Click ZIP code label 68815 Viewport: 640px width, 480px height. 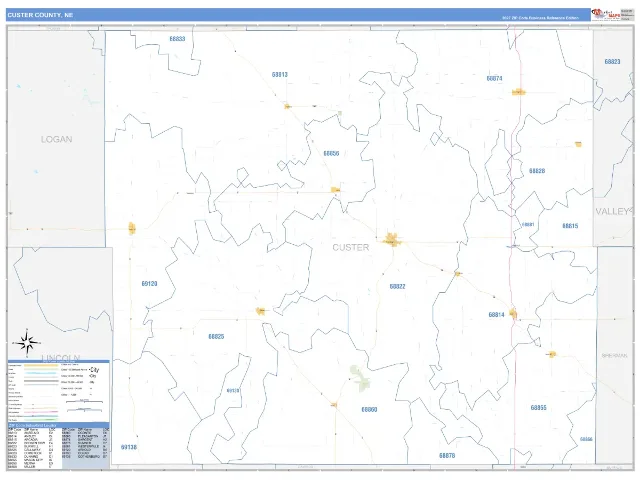pyautogui.click(x=570, y=226)
